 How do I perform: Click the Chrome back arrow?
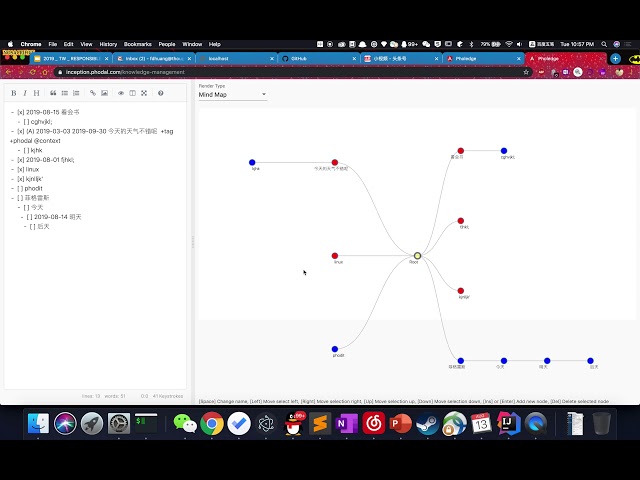point(9,72)
